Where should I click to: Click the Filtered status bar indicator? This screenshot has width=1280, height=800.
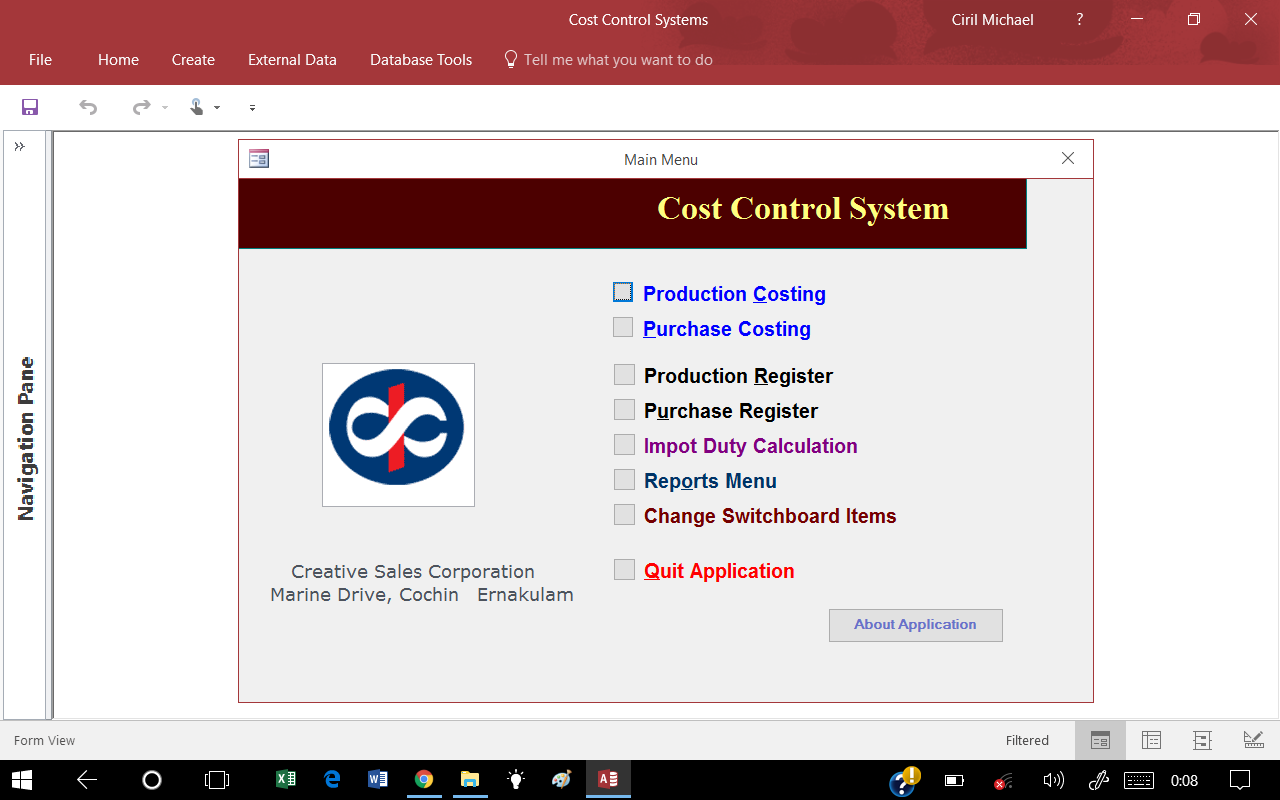[x=1027, y=741]
